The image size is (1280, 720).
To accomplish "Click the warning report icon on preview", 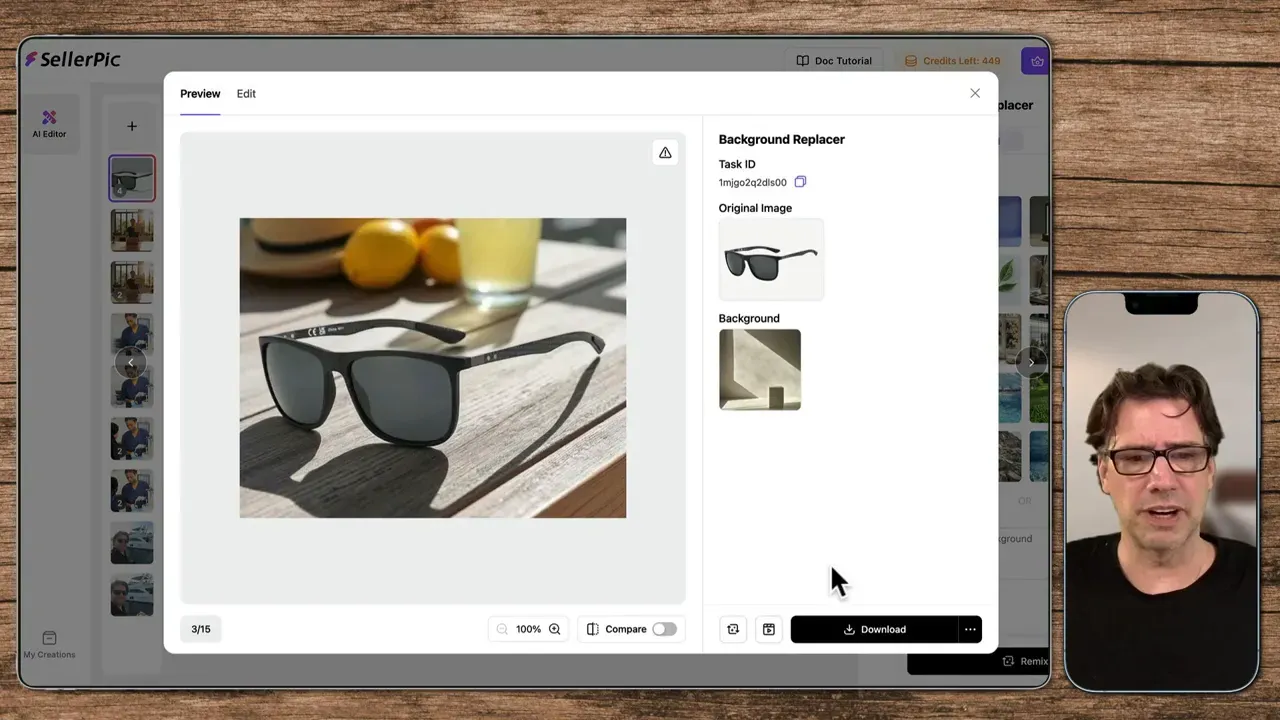I will [665, 152].
